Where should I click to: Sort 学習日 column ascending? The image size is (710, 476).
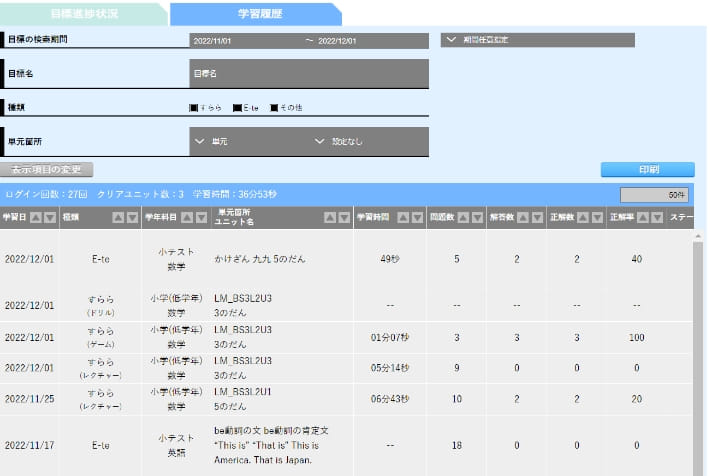[36, 217]
